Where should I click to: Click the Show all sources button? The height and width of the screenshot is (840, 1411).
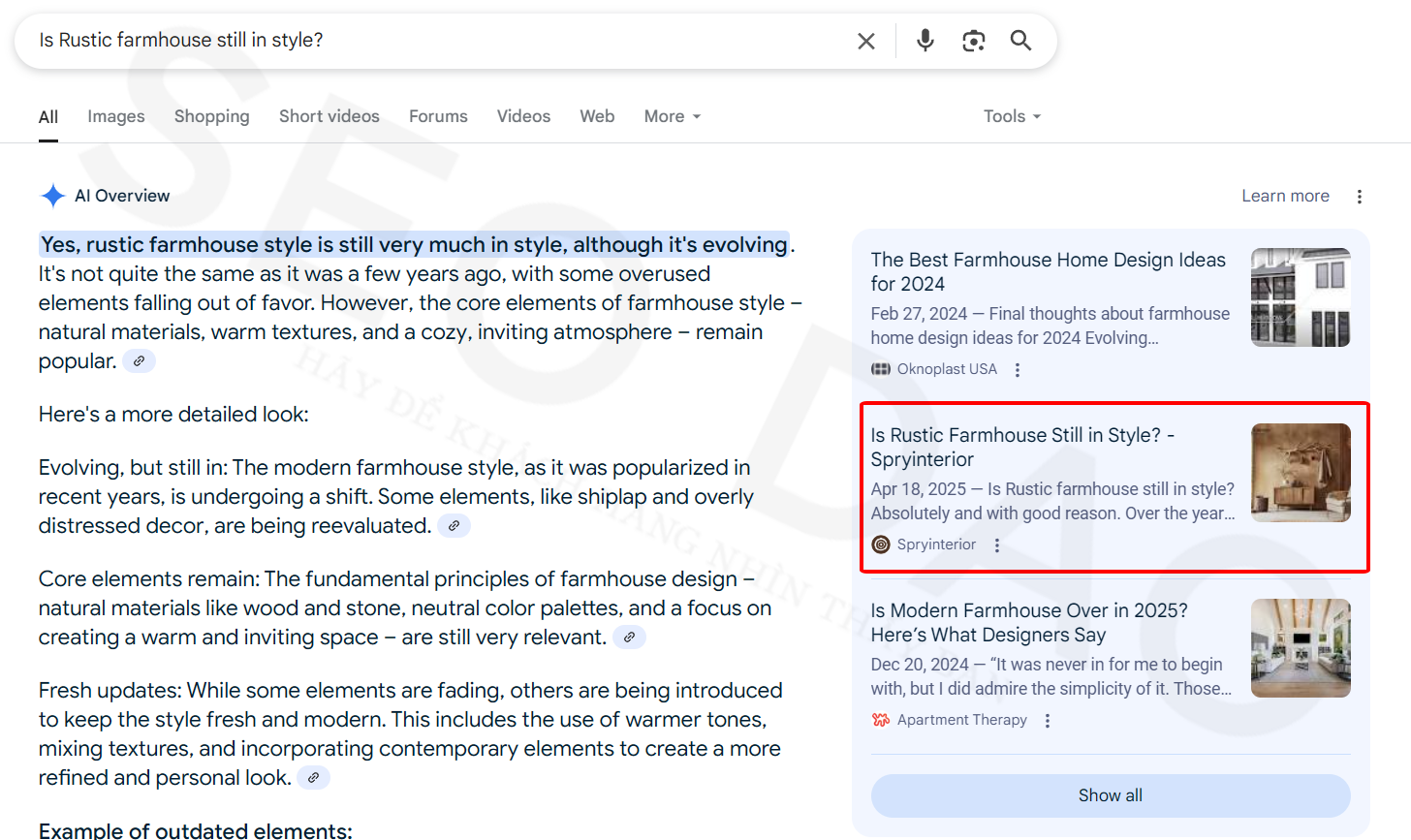tap(1110, 795)
